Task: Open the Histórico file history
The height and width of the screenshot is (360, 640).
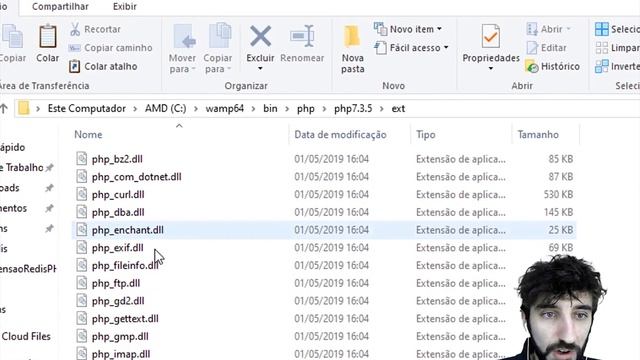Action: pos(553,66)
